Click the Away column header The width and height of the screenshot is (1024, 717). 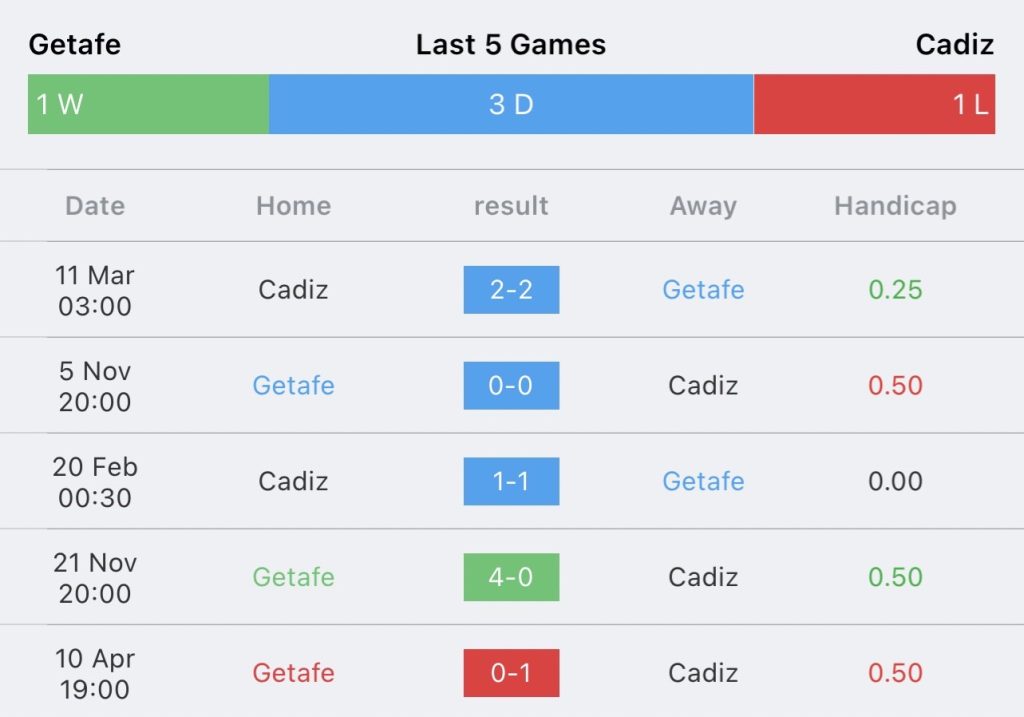703,206
